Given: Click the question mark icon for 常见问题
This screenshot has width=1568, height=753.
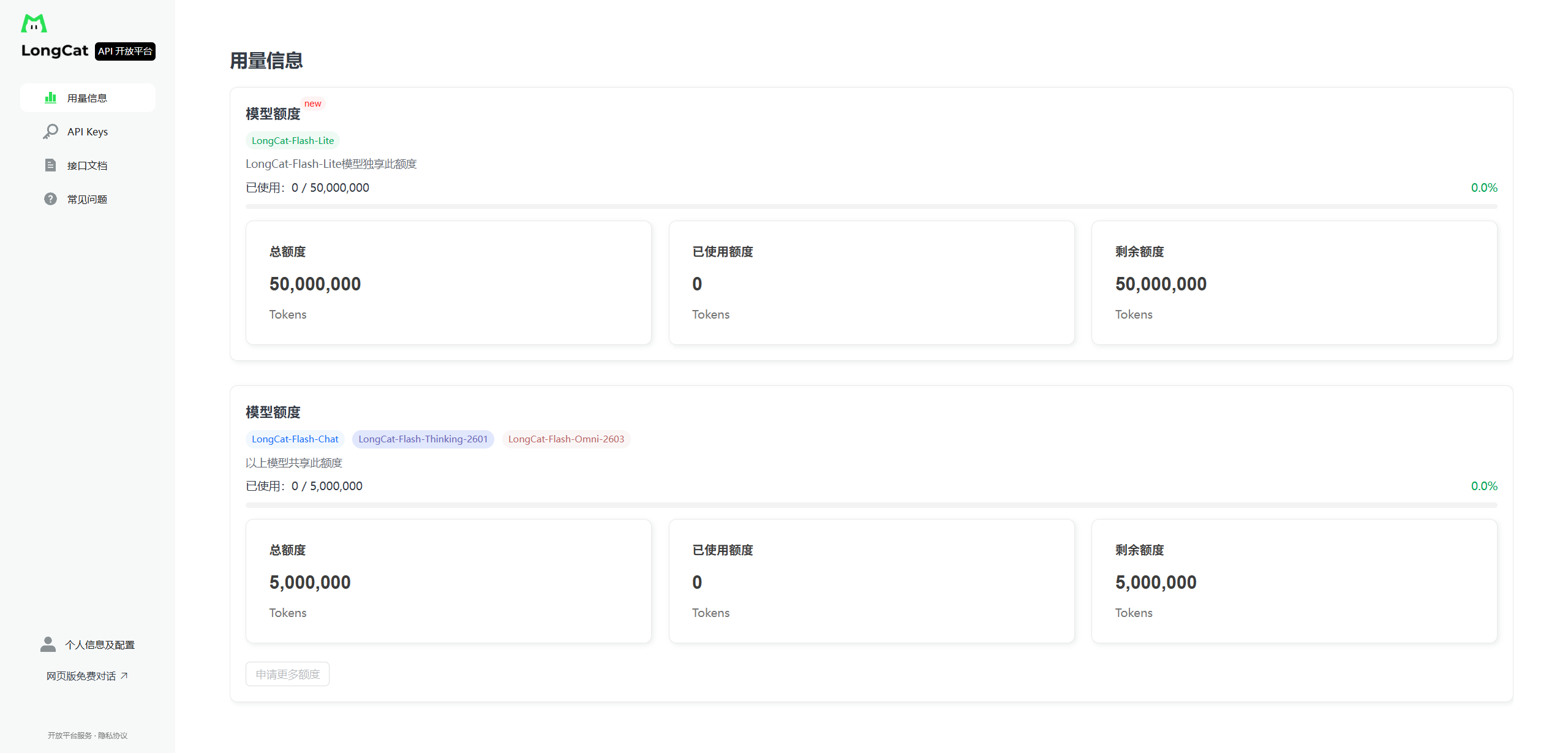Looking at the screenshot, I should [50, 199].
